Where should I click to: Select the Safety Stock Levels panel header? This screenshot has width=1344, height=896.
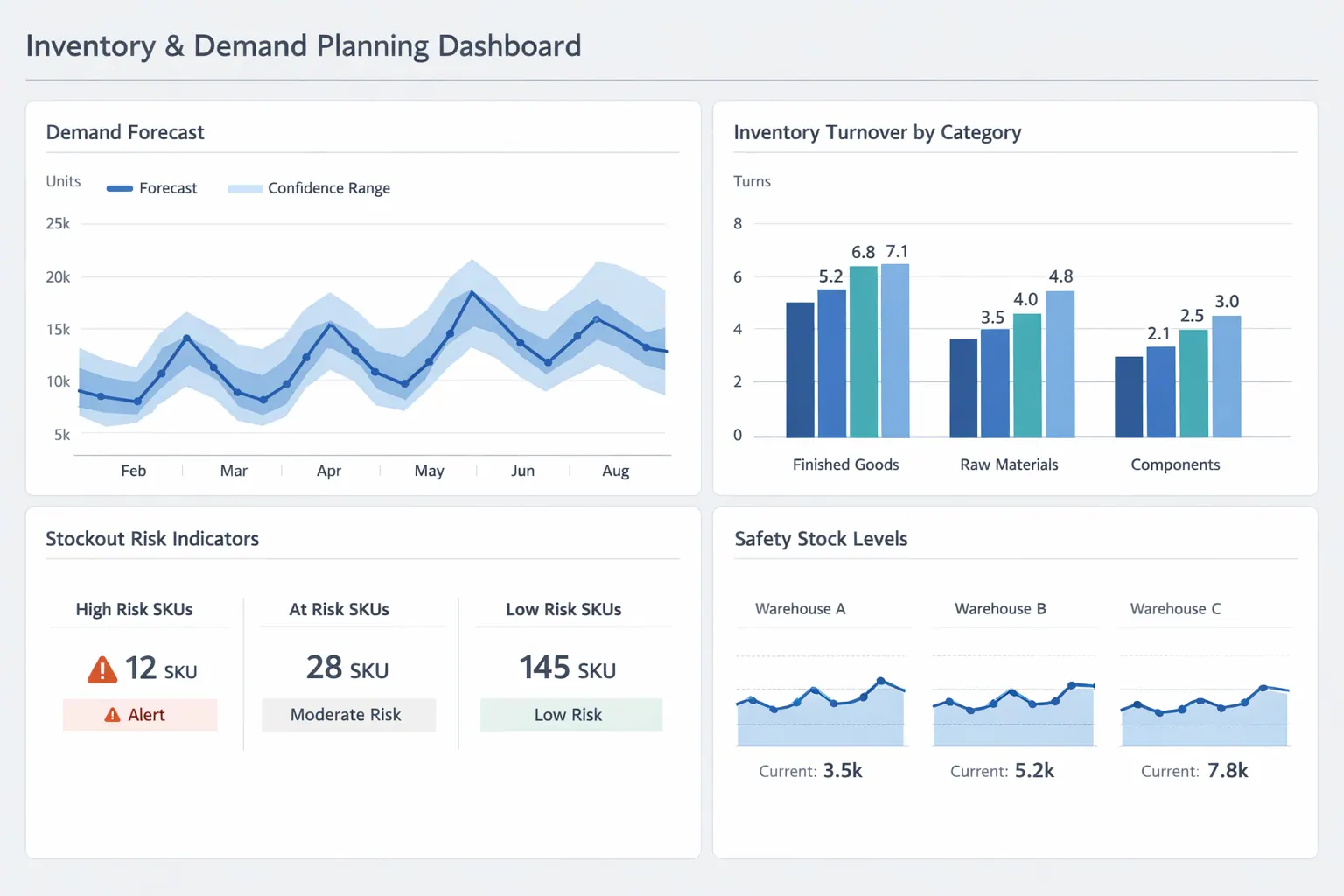point(821,538)
